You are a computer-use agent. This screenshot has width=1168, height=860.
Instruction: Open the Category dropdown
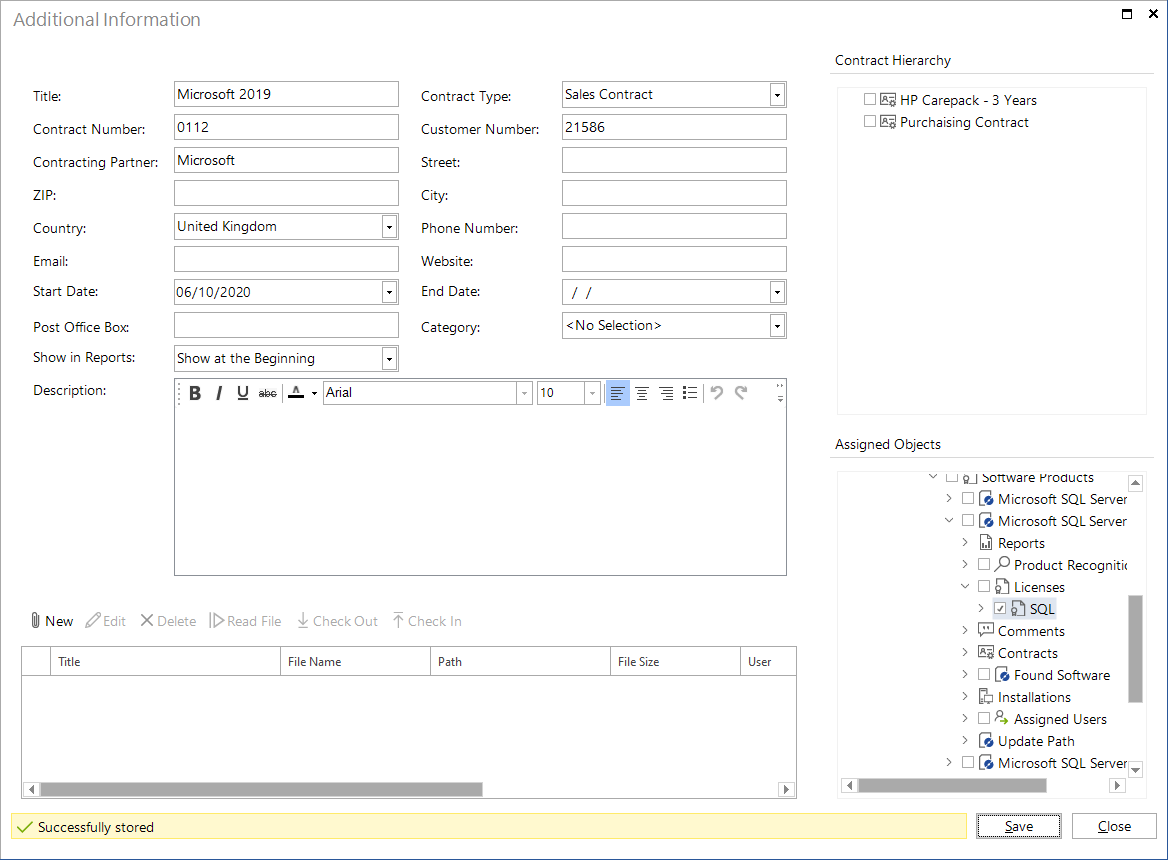777,326
